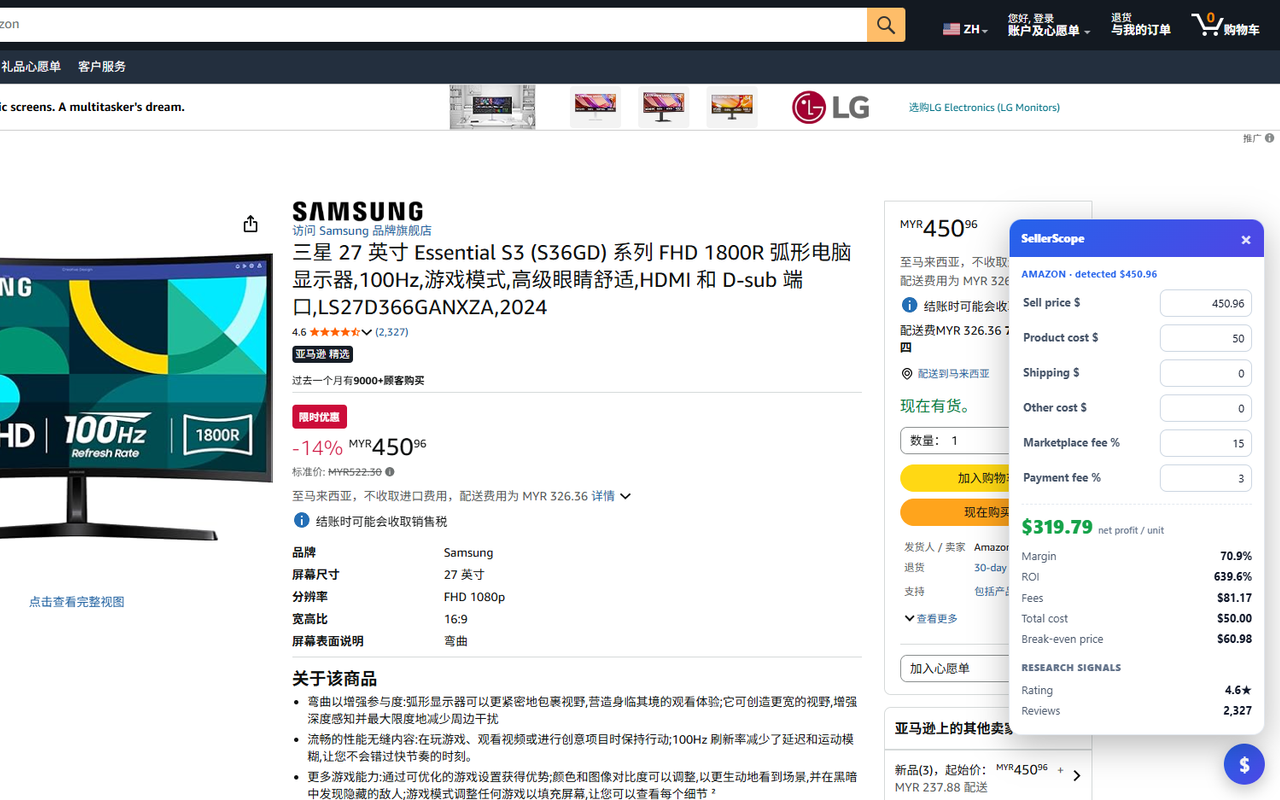The image size is (1280, 800).
Task: Click the floating SellerScope dollar button
Action: click(x=1244, y=765)
